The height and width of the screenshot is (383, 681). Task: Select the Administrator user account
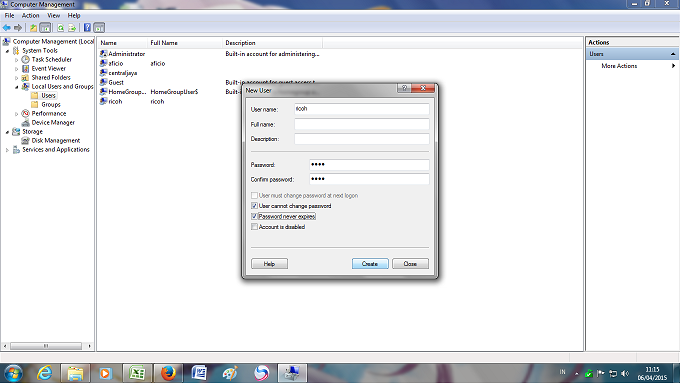pyautogui.click(x=126, y=54)
